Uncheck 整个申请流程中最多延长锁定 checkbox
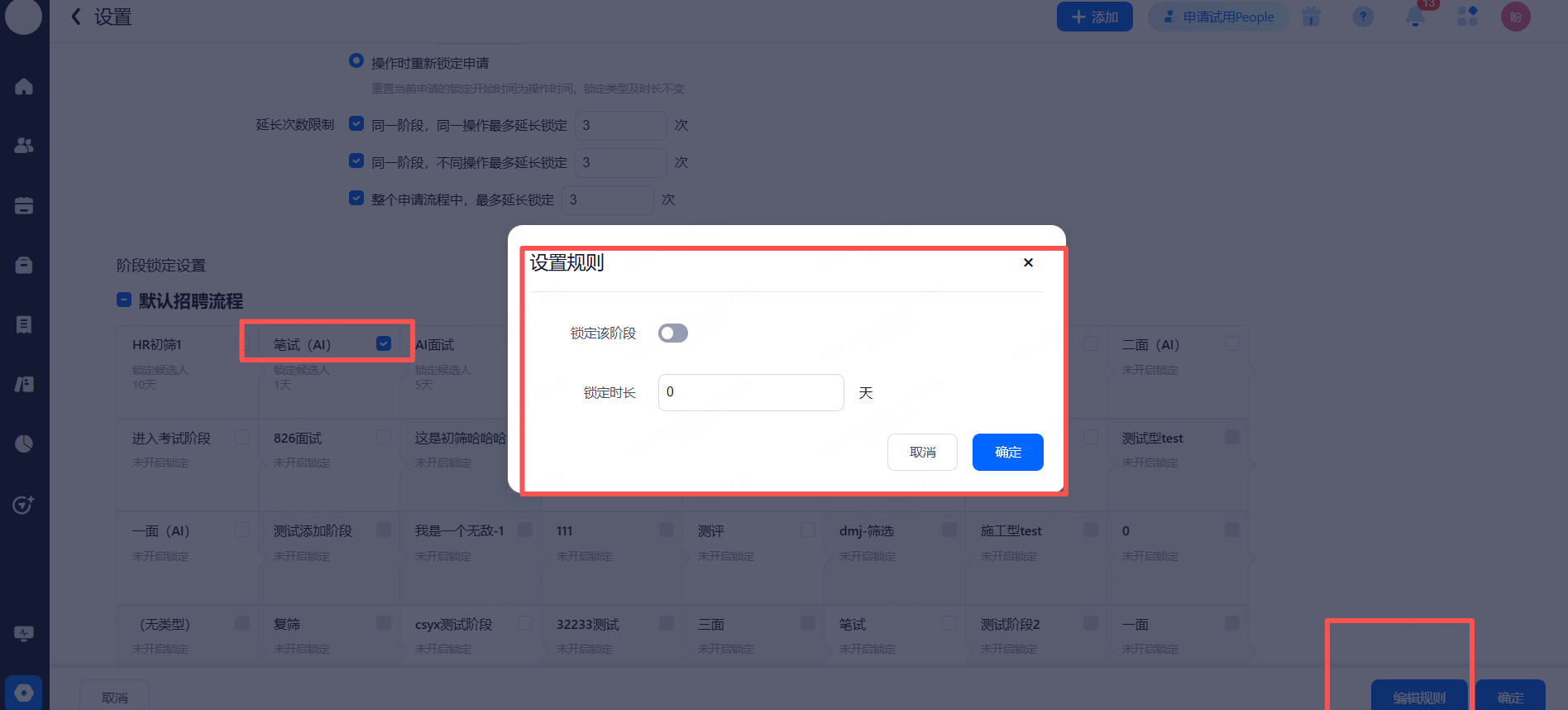1568x710 pixels. 356,199
